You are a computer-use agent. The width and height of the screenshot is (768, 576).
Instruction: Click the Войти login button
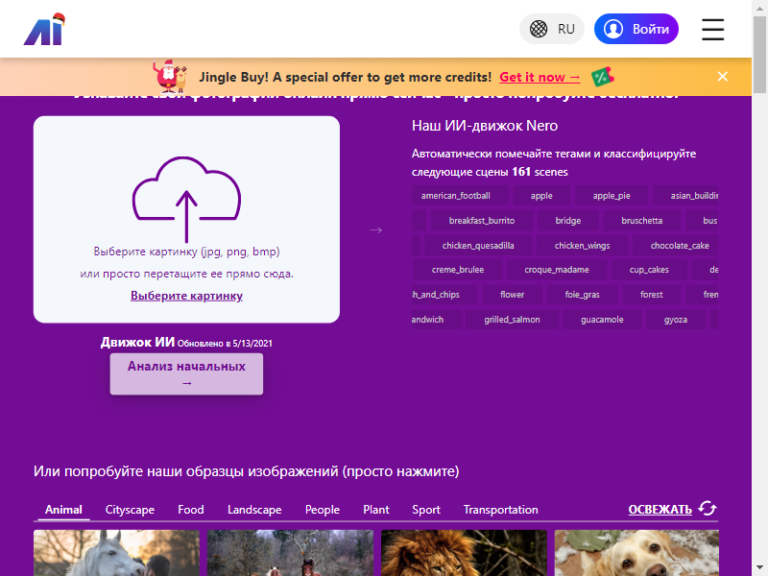(636, 29)
